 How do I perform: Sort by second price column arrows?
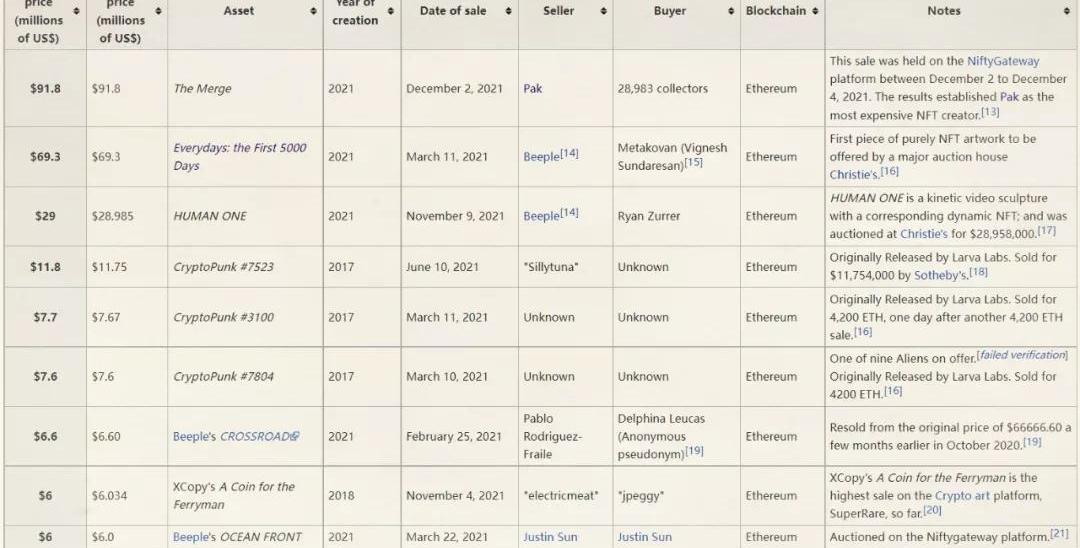[158, 12]
